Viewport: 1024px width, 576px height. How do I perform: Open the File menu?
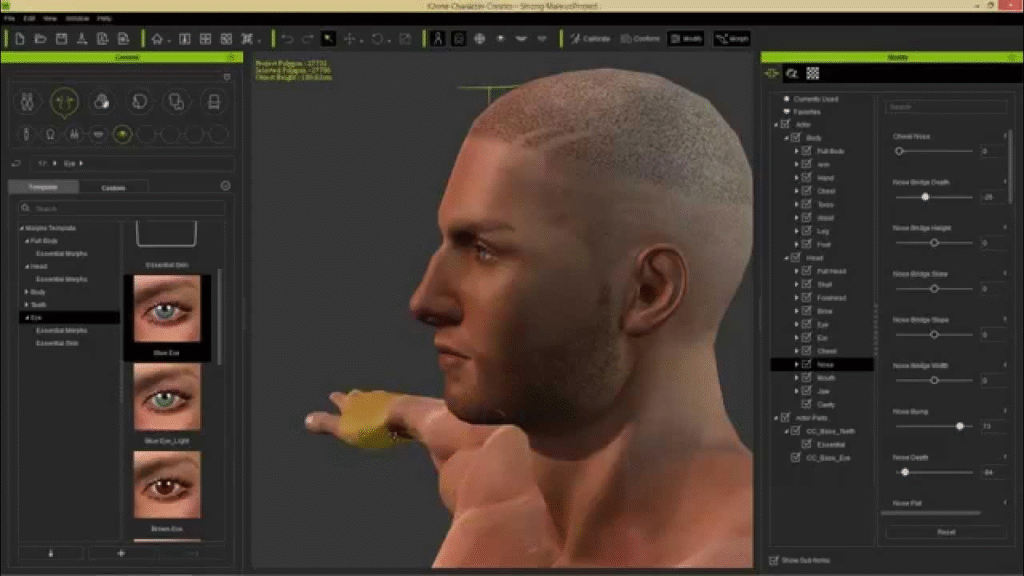pyautogui.click(x=9, y=19)
